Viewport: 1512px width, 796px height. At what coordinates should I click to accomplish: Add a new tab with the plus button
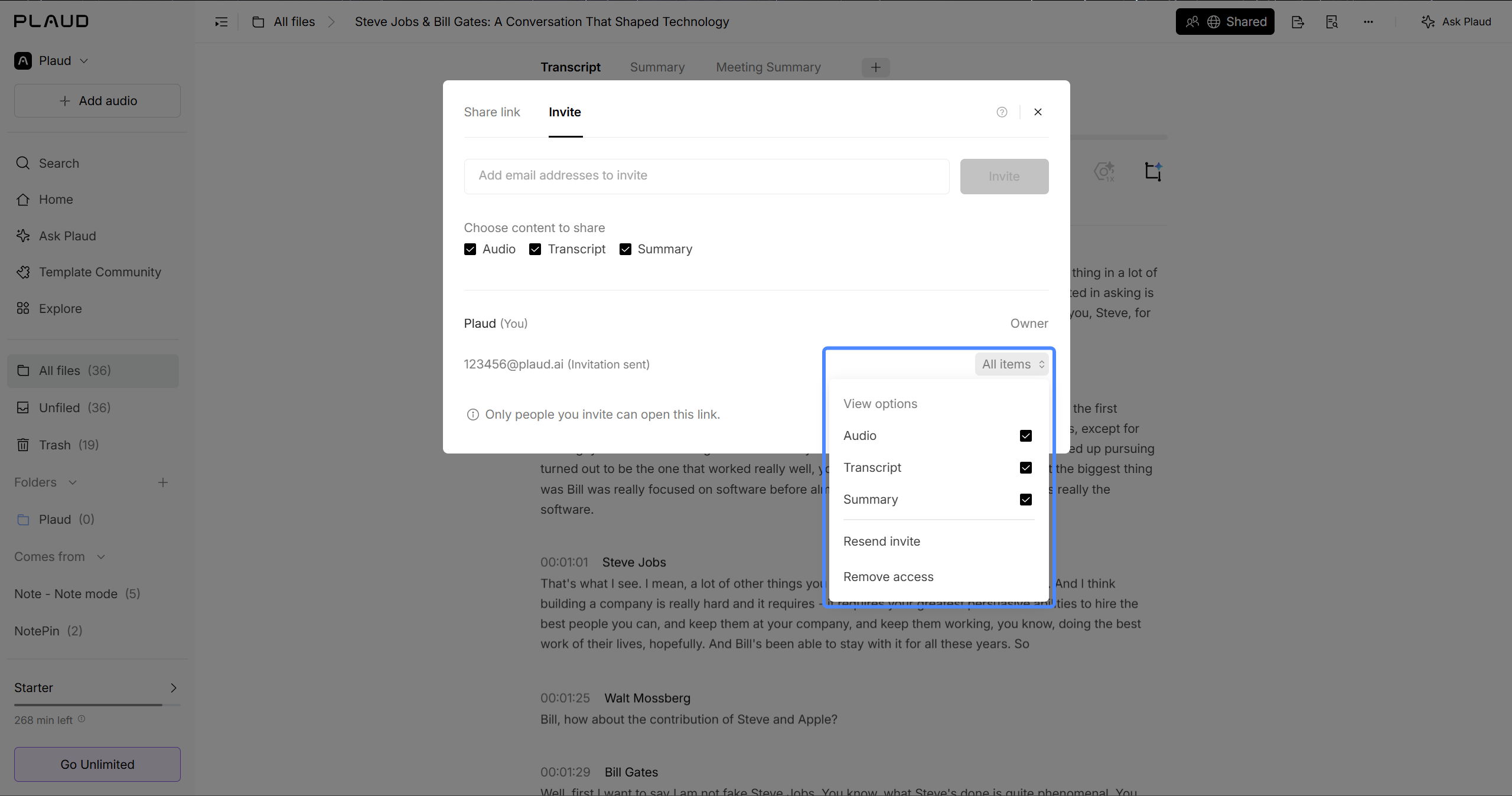[875, 67]
